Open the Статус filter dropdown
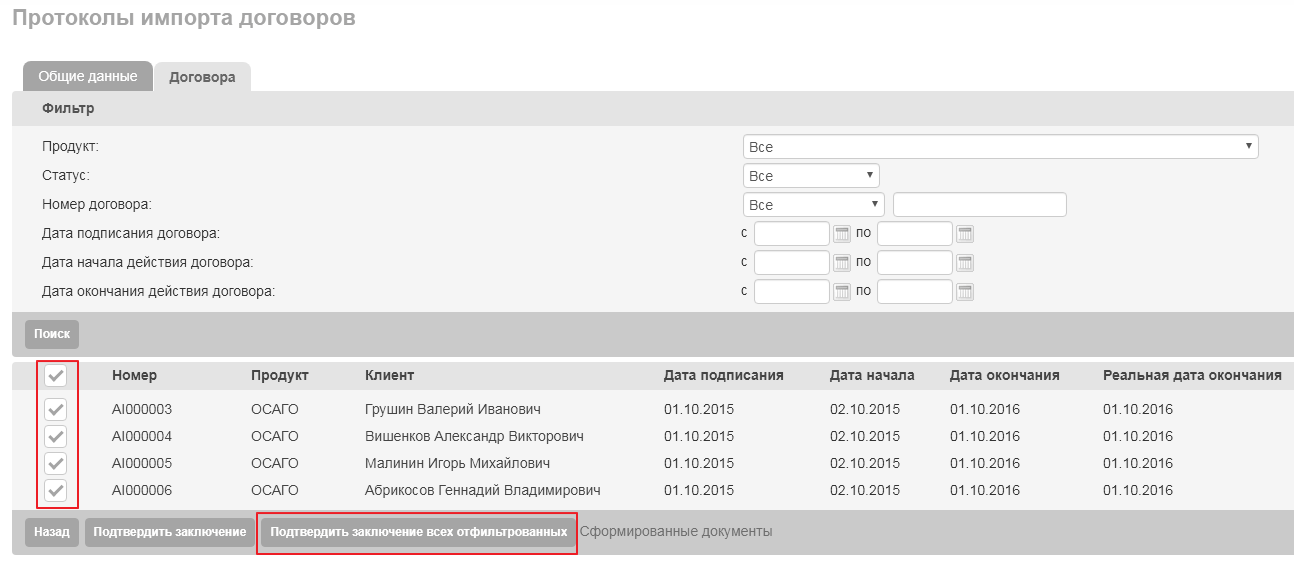1294x561 pixels. pos(811,176)
